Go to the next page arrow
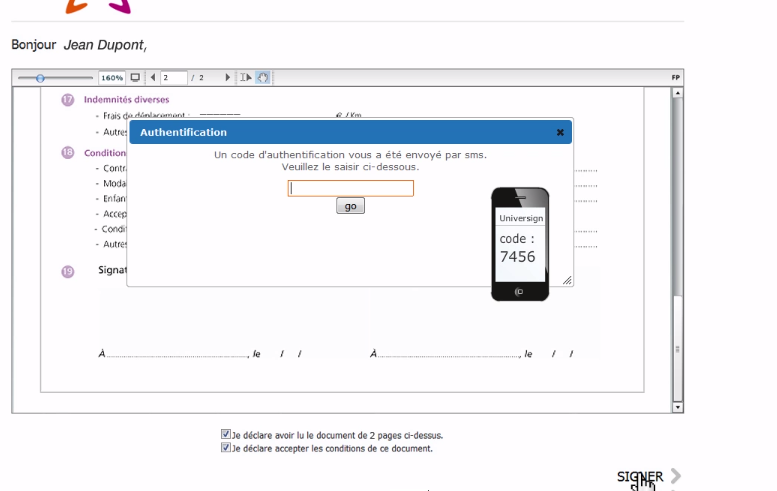Screen dimensions: 777x491 [227, 77]
